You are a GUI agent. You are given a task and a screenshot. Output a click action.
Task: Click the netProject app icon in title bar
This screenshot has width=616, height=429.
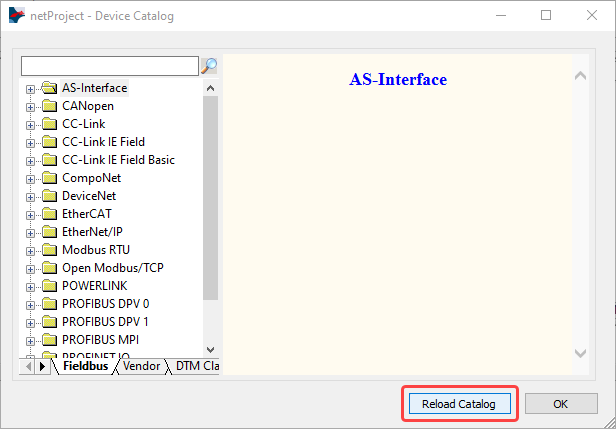17,16
